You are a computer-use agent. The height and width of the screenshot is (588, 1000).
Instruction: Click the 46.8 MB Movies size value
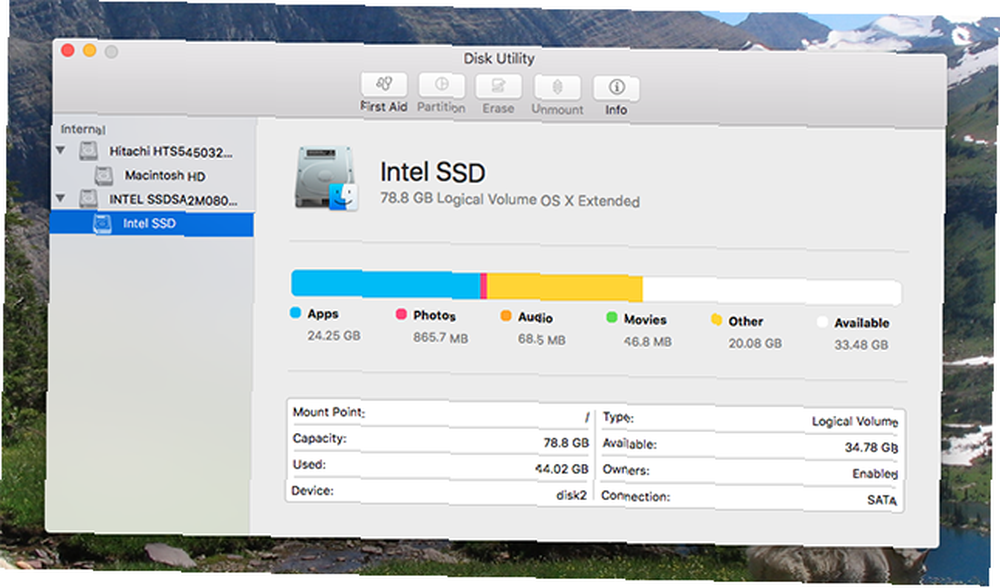(647, 342)
